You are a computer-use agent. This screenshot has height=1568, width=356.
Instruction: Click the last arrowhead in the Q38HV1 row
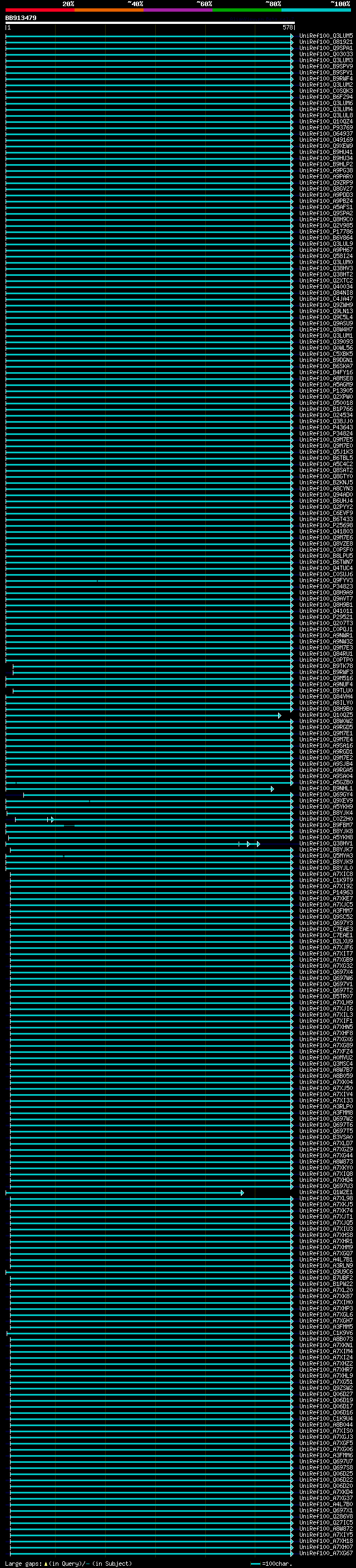pyautogui.click(x=259, y=844)
